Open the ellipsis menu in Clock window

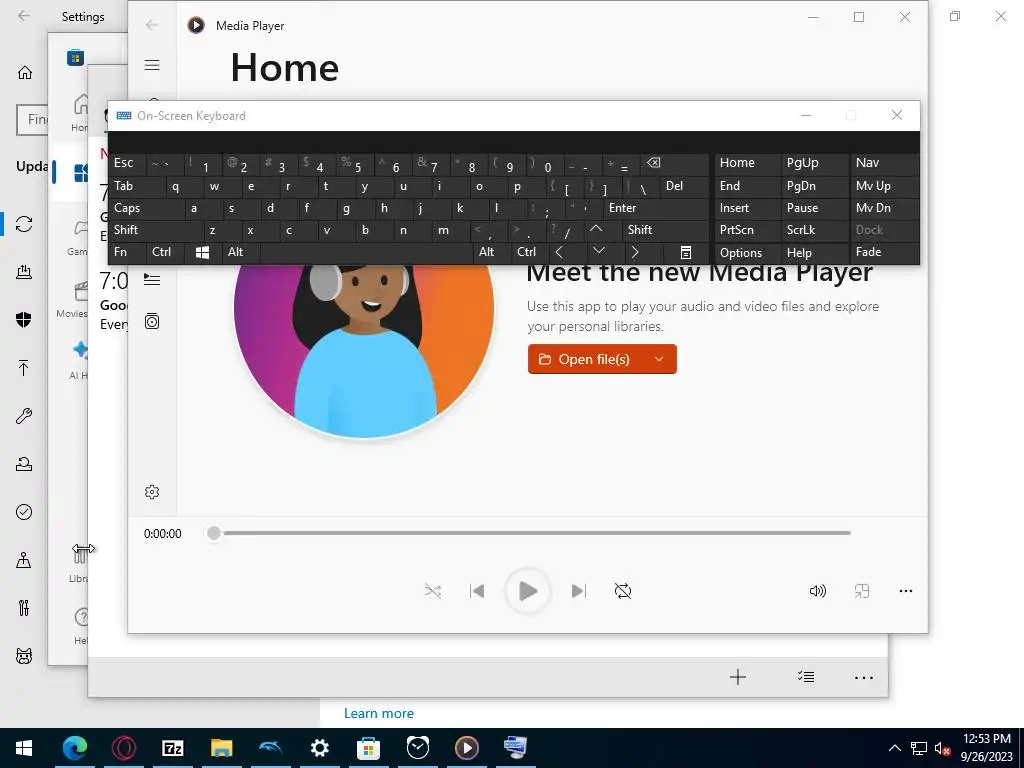pyautogui.click(x=864, y=678)
